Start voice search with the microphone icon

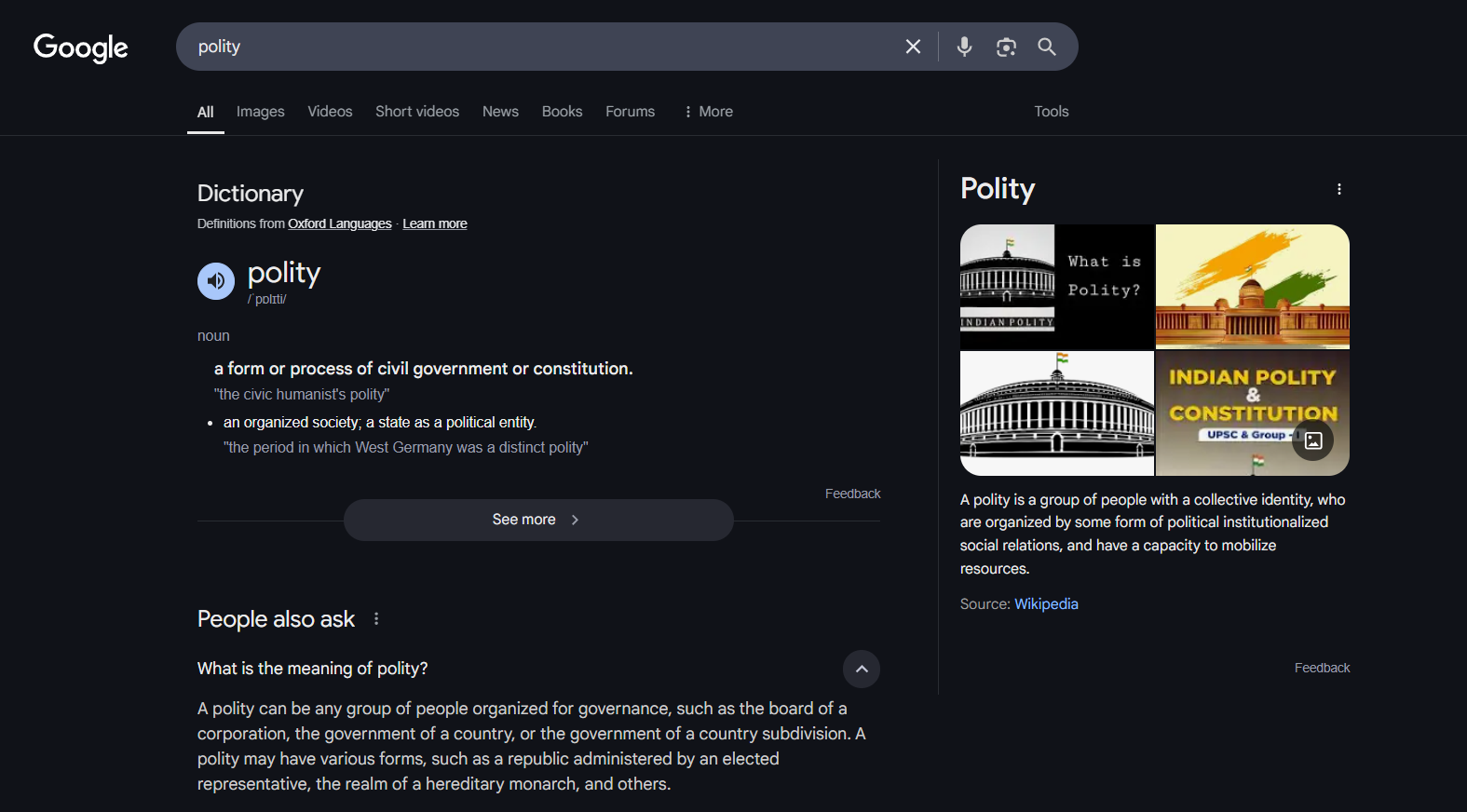coord(964,47)
